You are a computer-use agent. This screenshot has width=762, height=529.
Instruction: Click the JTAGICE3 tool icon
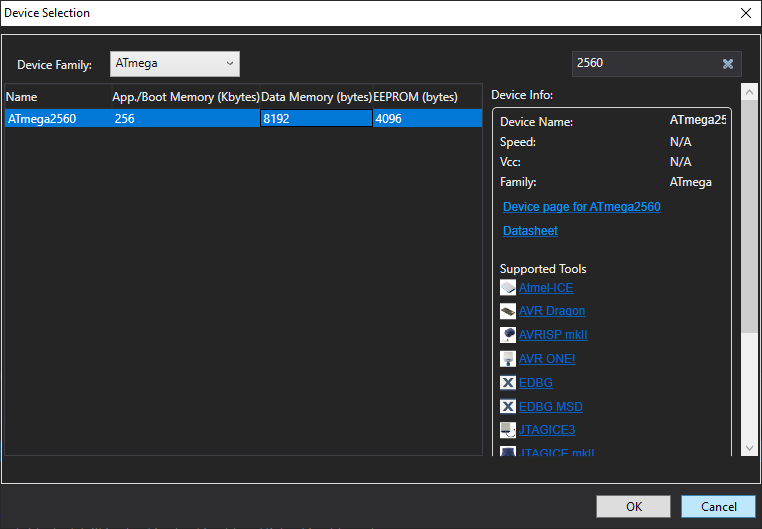tap(508, 430)
